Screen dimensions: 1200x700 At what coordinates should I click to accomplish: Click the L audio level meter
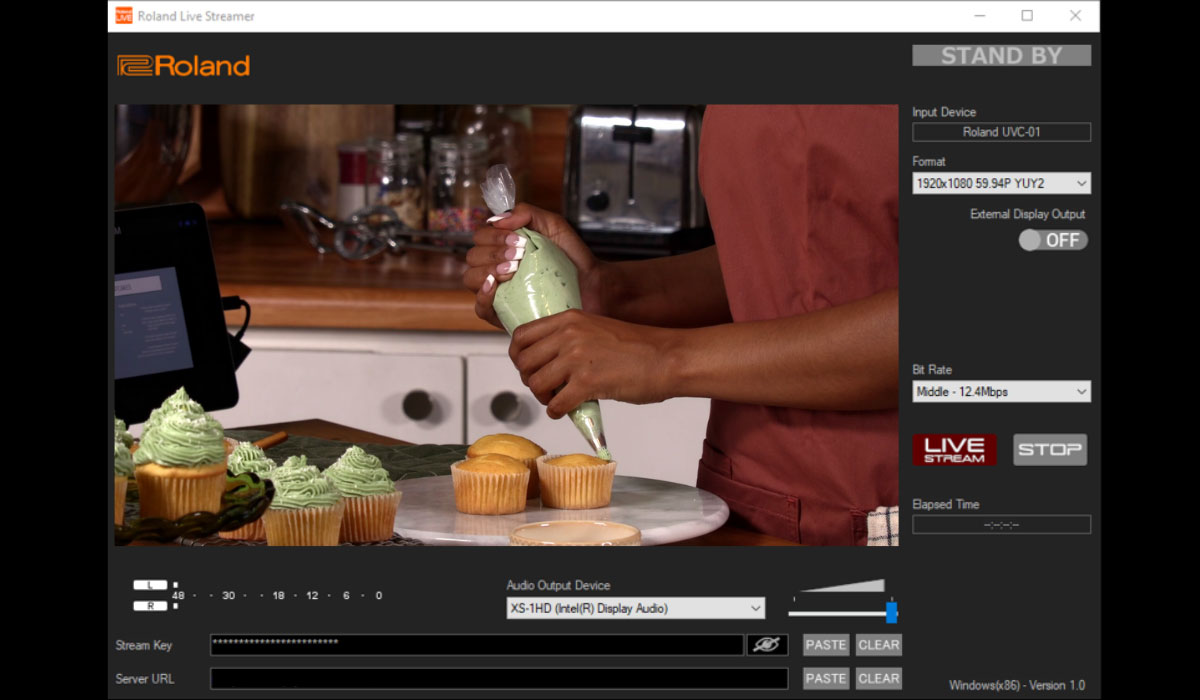point(151,585)
